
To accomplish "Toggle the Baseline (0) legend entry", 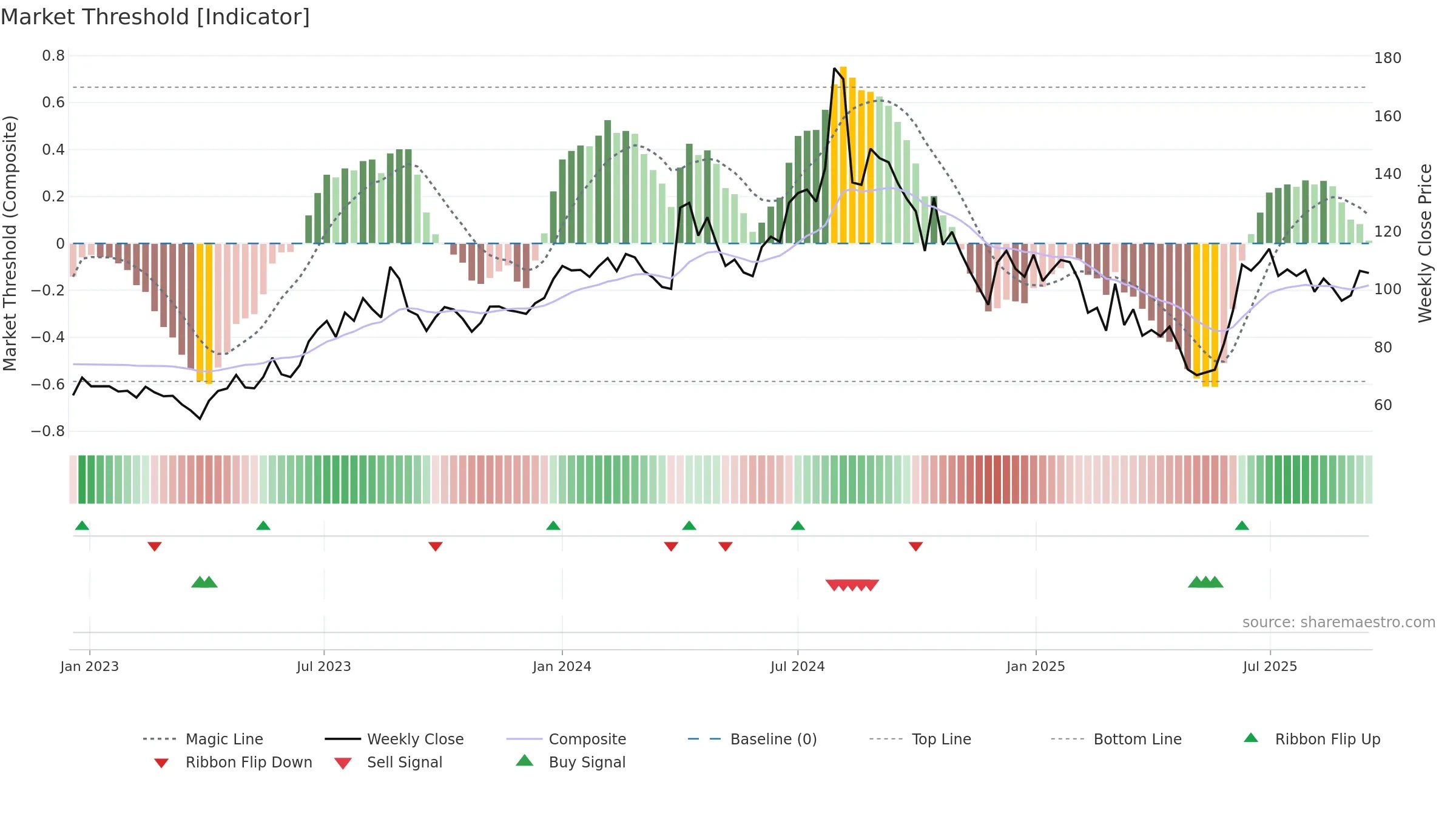I will pos(752,739).
